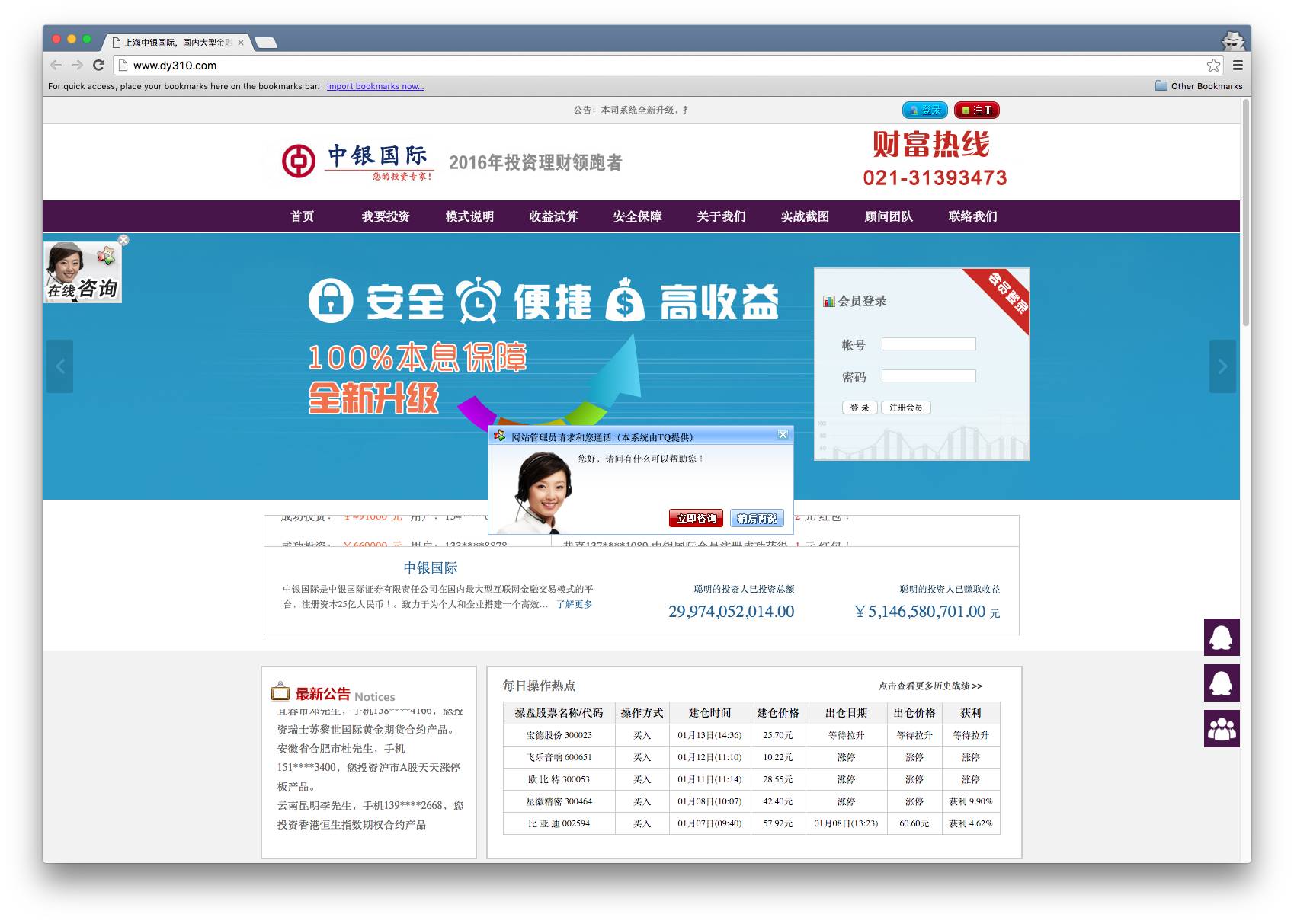Go to next banner slide
This screenshot has width=1294, height=924.
click(x=1222, y=366)
